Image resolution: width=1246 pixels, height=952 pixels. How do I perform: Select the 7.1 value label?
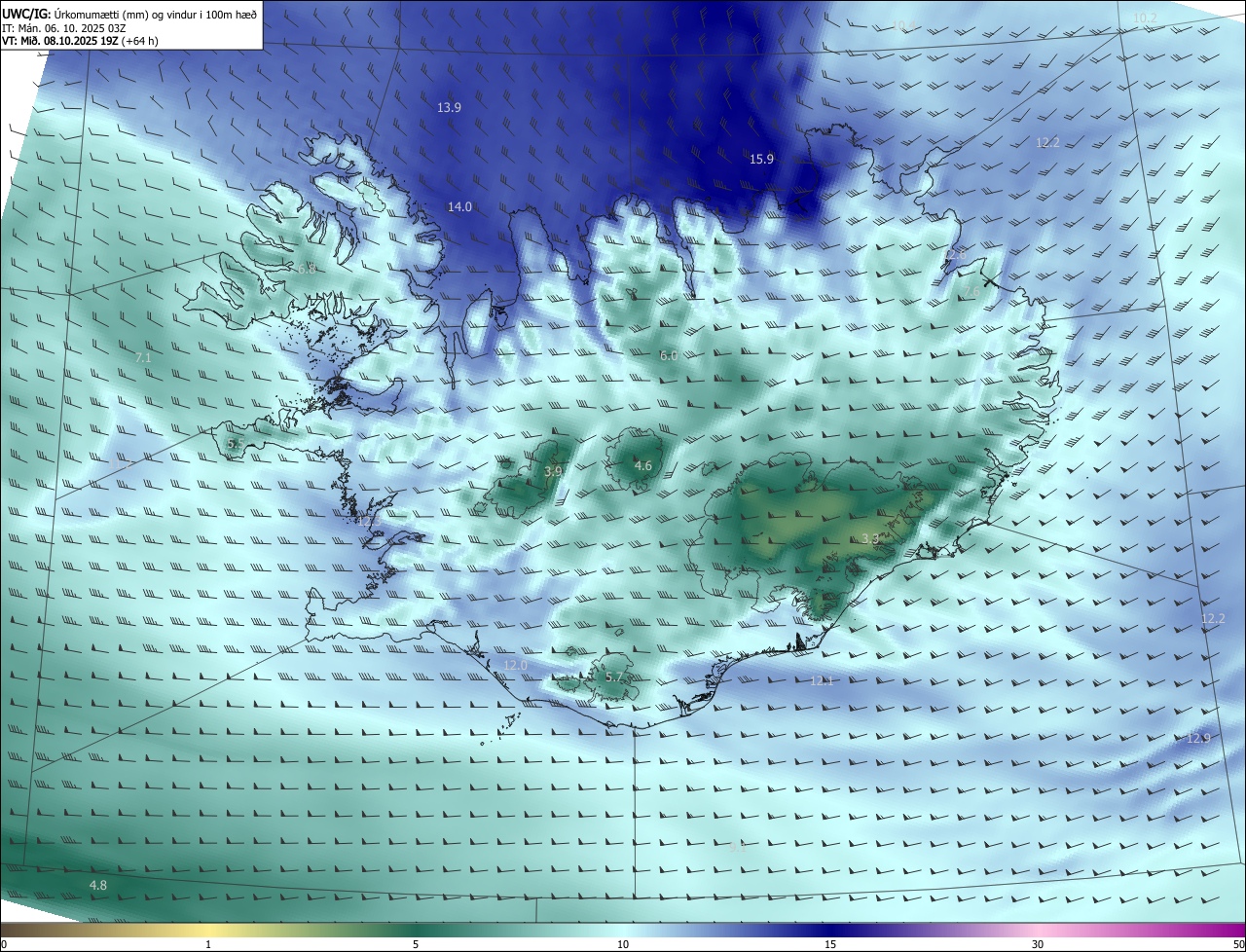click(x=143, y=359)
